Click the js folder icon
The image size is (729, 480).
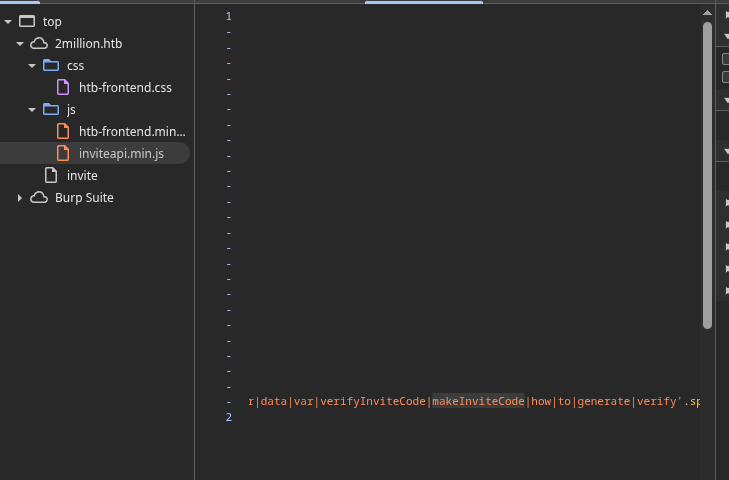click(51, 109)
